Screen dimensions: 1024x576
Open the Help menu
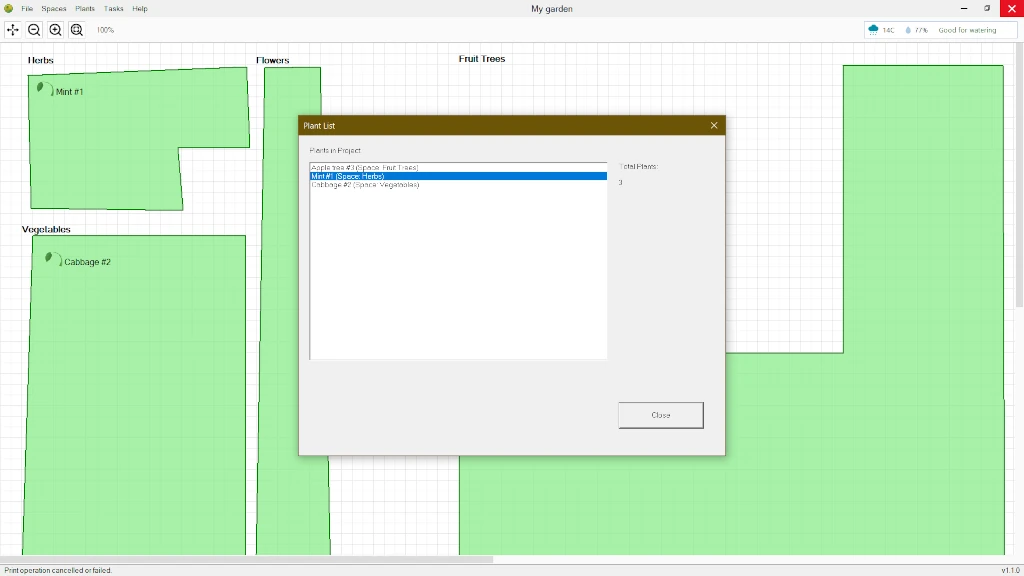140,8
